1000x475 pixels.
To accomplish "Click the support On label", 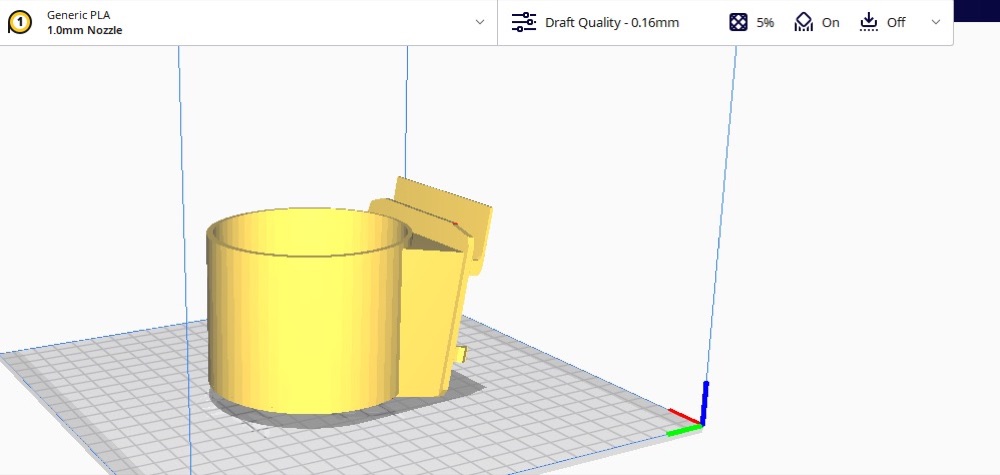I will coord(830,22).
